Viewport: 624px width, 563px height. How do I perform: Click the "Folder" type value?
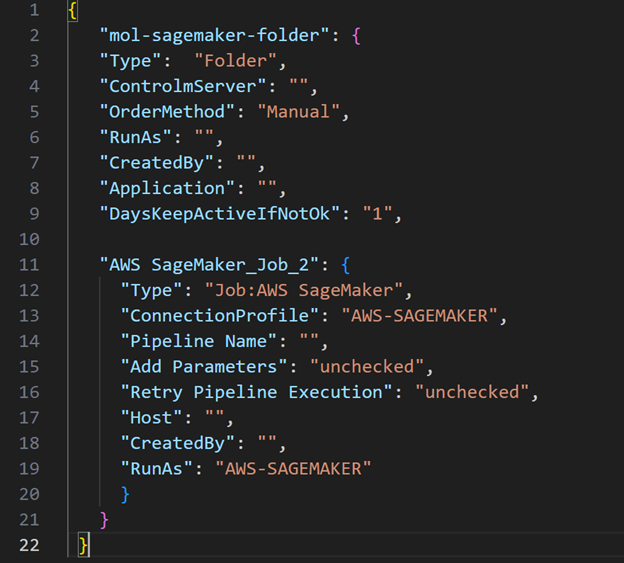(235, 61)
